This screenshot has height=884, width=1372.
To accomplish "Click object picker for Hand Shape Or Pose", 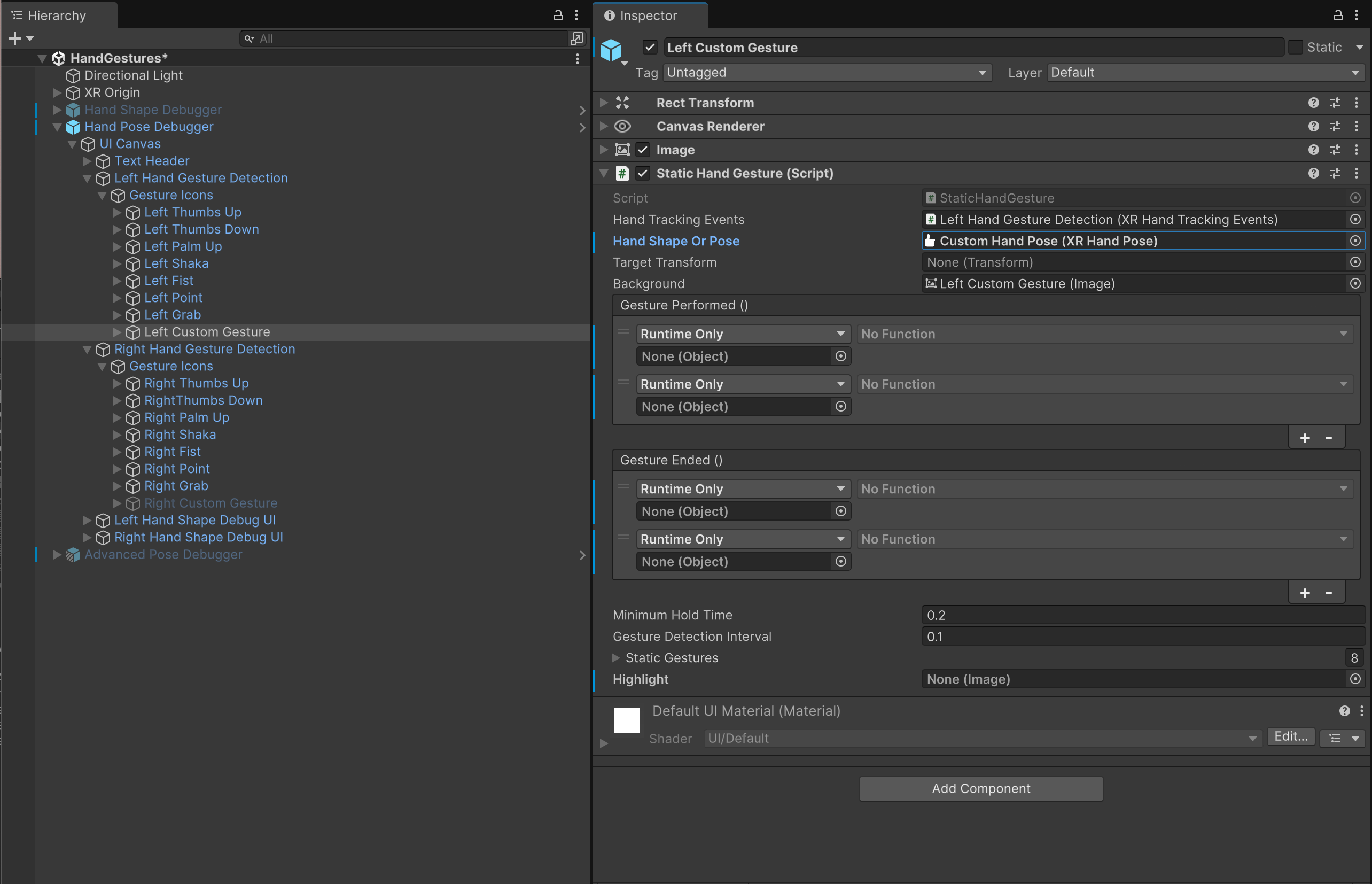I will [x=1355, y=241].
